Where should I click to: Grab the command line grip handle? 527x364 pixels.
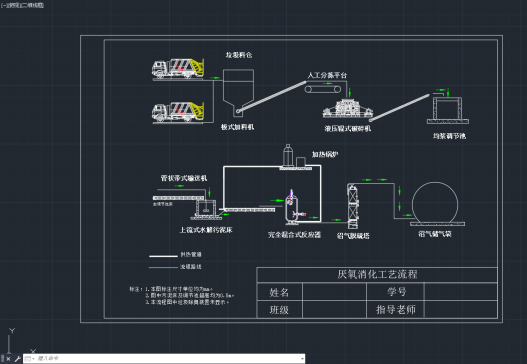coord(2,359)
